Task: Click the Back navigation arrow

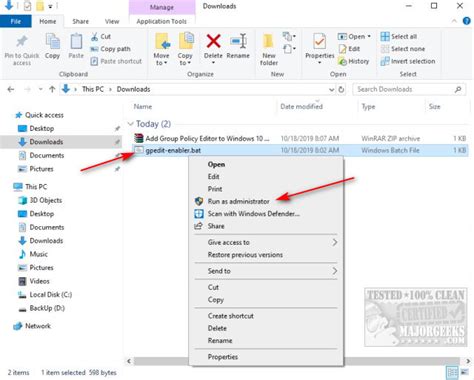Action: click(x=11, y=89)
